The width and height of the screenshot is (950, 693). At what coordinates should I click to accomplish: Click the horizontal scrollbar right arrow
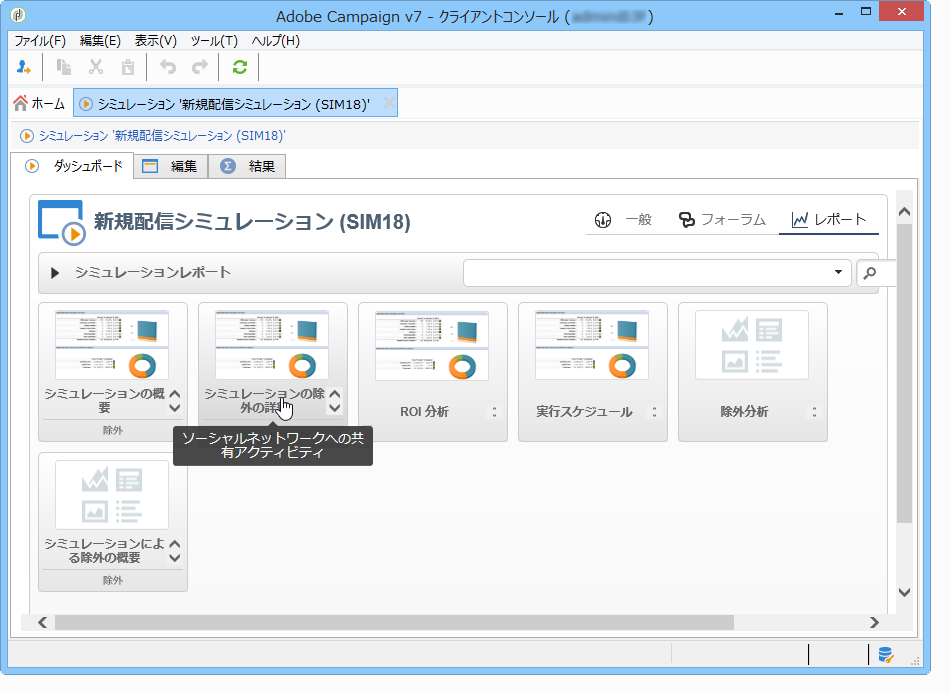tap(874, 622)
